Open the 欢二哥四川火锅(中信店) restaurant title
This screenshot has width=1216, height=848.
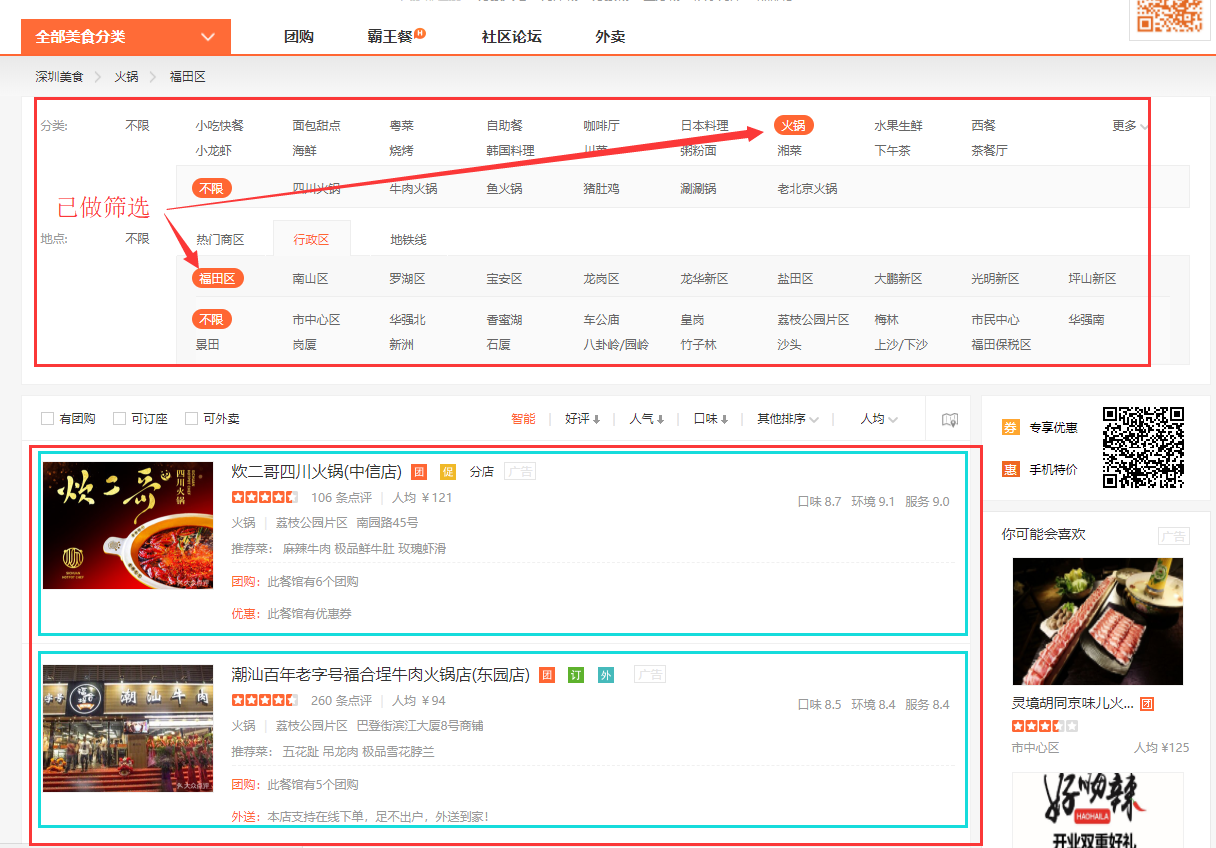[x=316, y=472]
